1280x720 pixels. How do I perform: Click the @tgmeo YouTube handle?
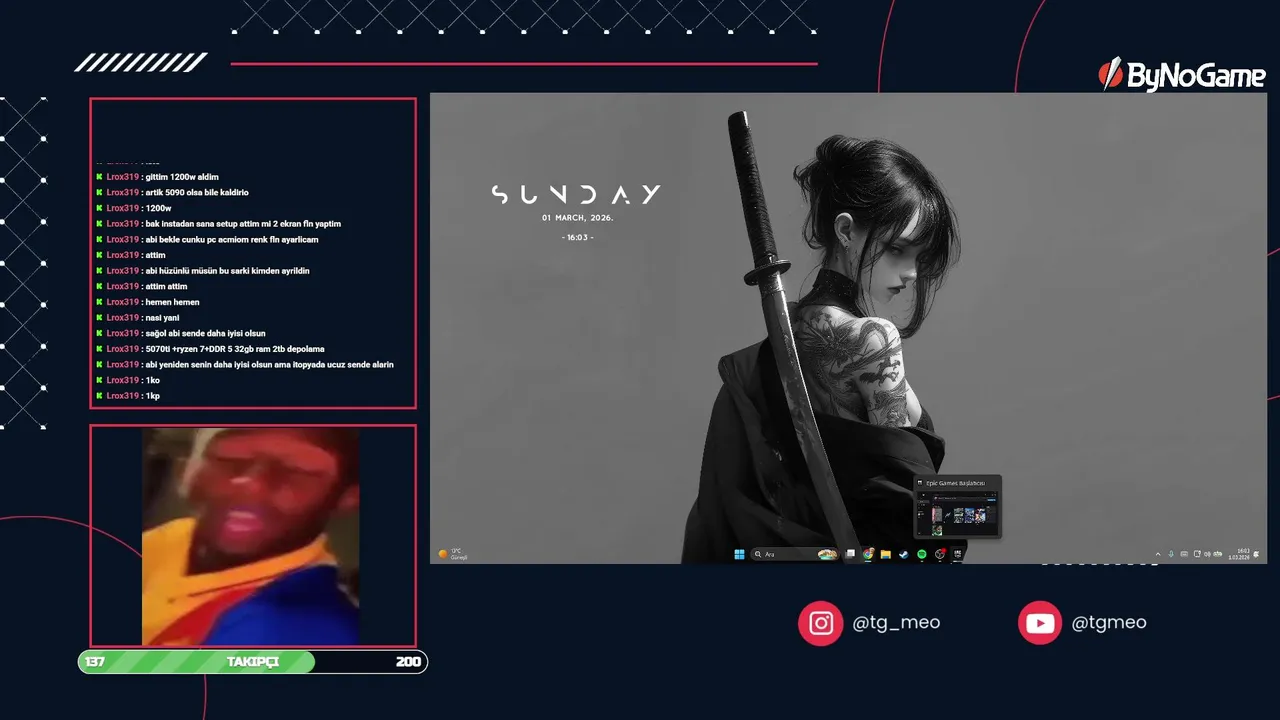click(1109, 622)
